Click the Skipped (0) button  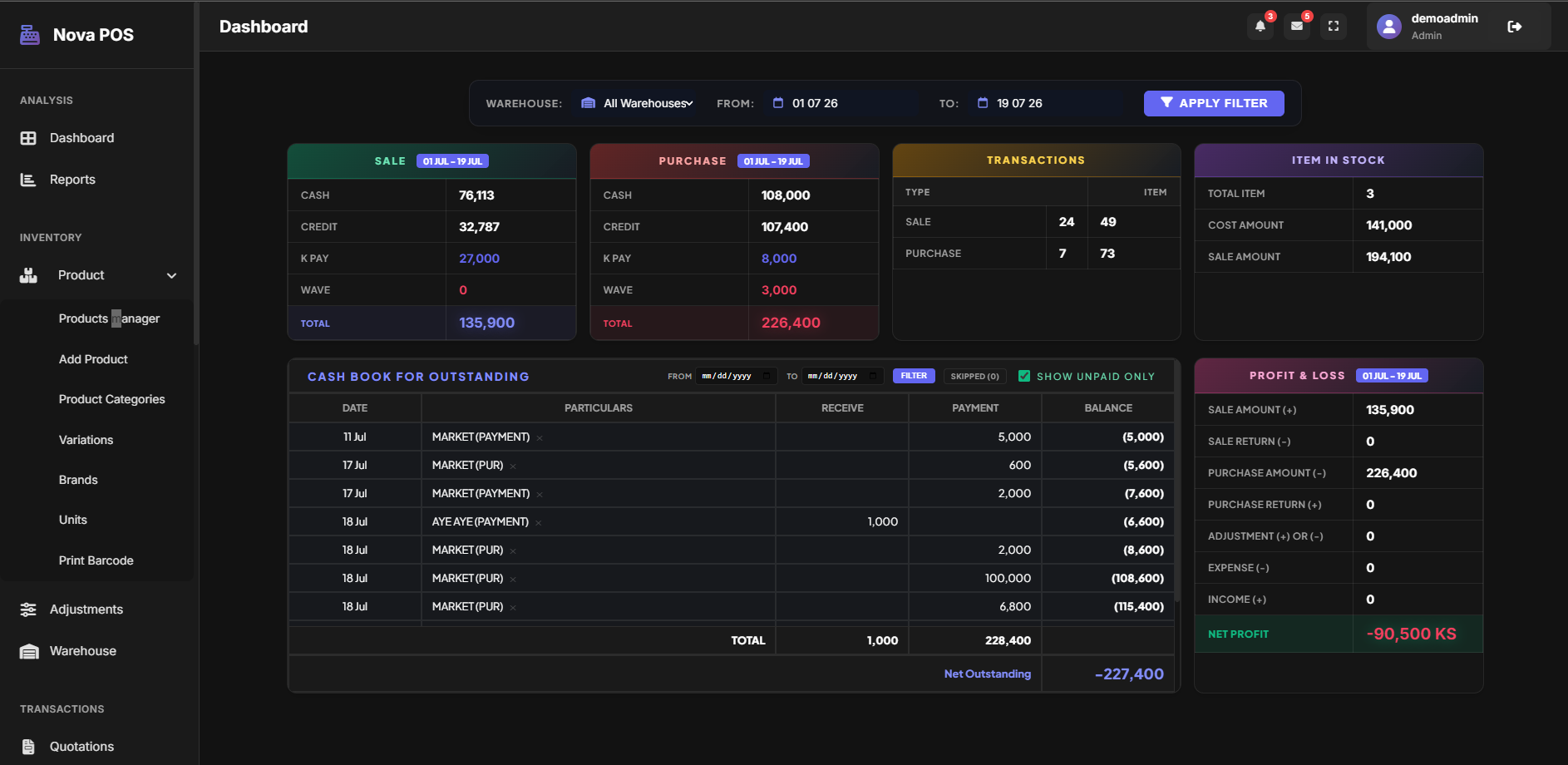pyautogui.click(x=974, y=376)
